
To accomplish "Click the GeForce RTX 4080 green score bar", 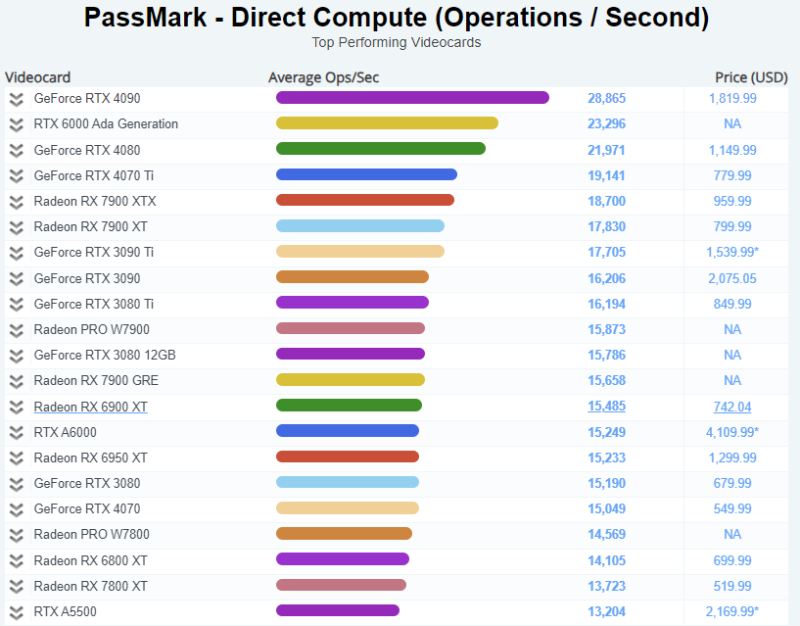I will 381,148.
